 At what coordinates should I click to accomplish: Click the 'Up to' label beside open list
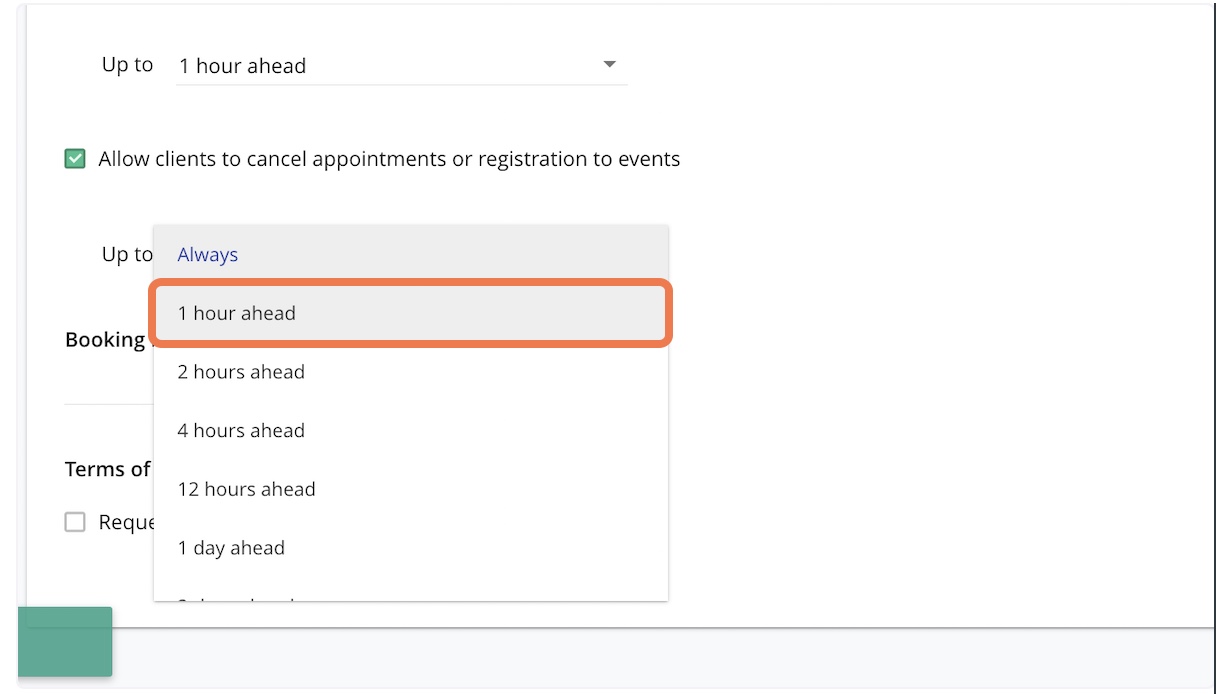[127, 255]
